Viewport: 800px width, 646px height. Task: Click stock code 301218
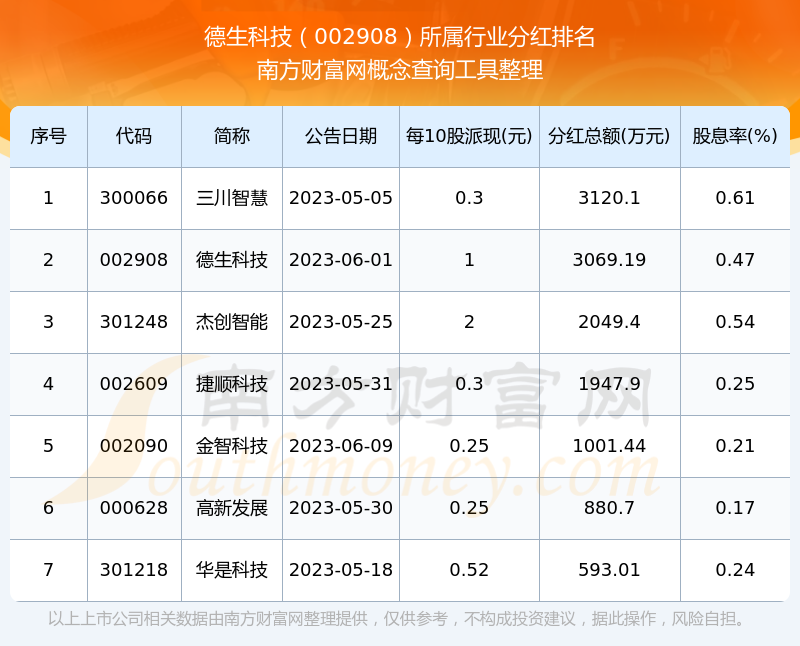[x=134, y=570]
